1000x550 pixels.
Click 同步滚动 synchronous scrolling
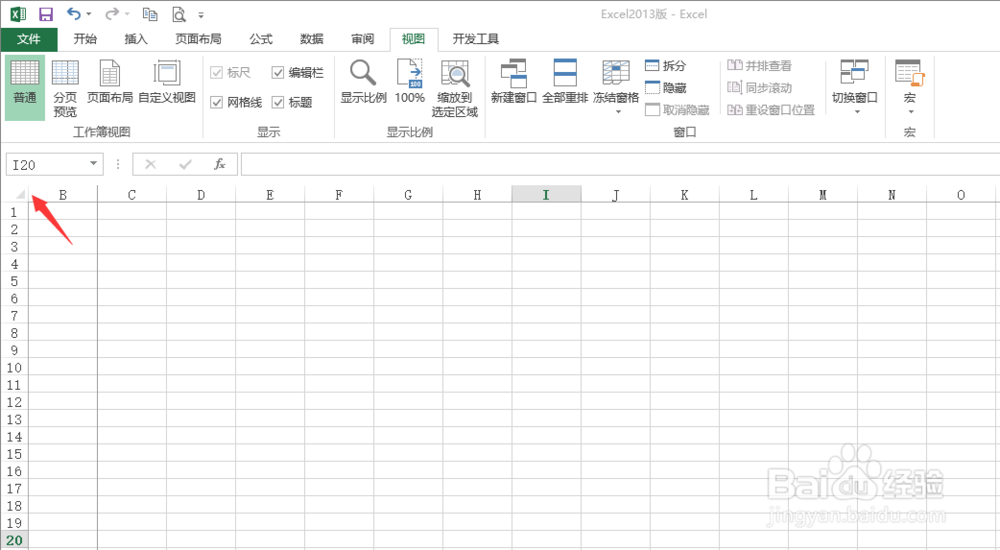[760, 87]
